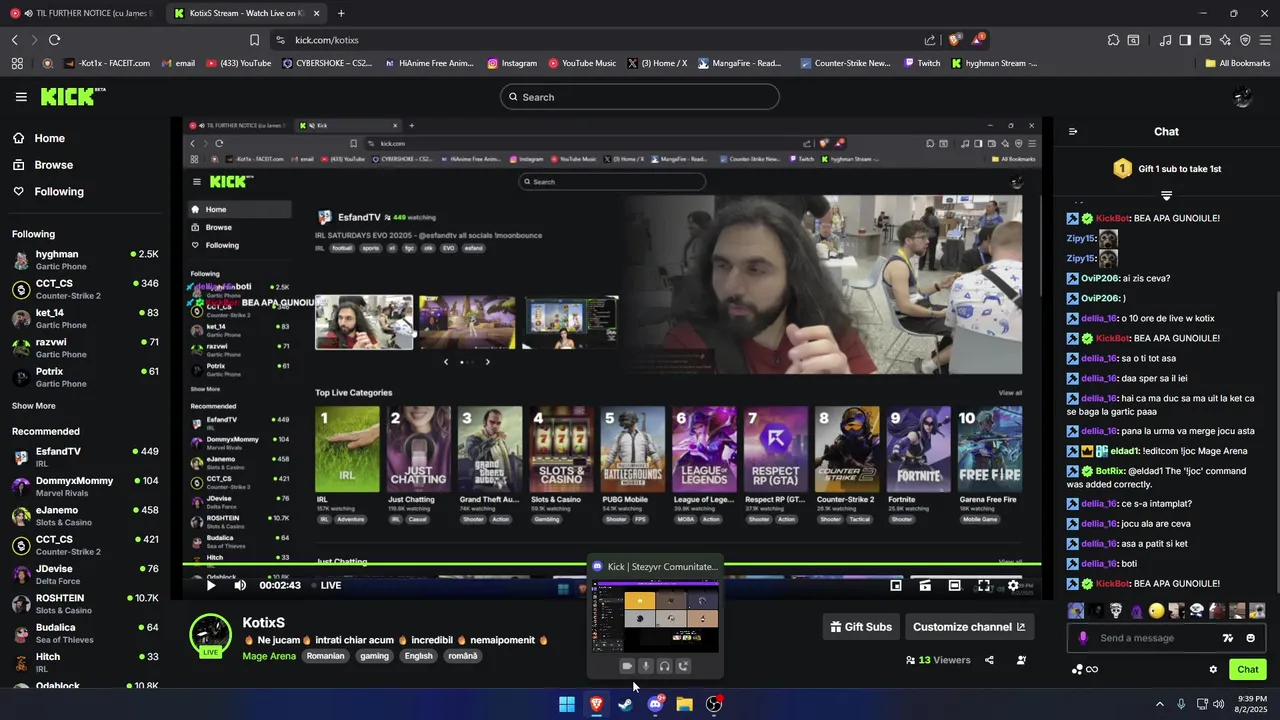Play the stream video
Image resolution: width=1280 pixels, height=720 pixels.
[x=210, y=586]
